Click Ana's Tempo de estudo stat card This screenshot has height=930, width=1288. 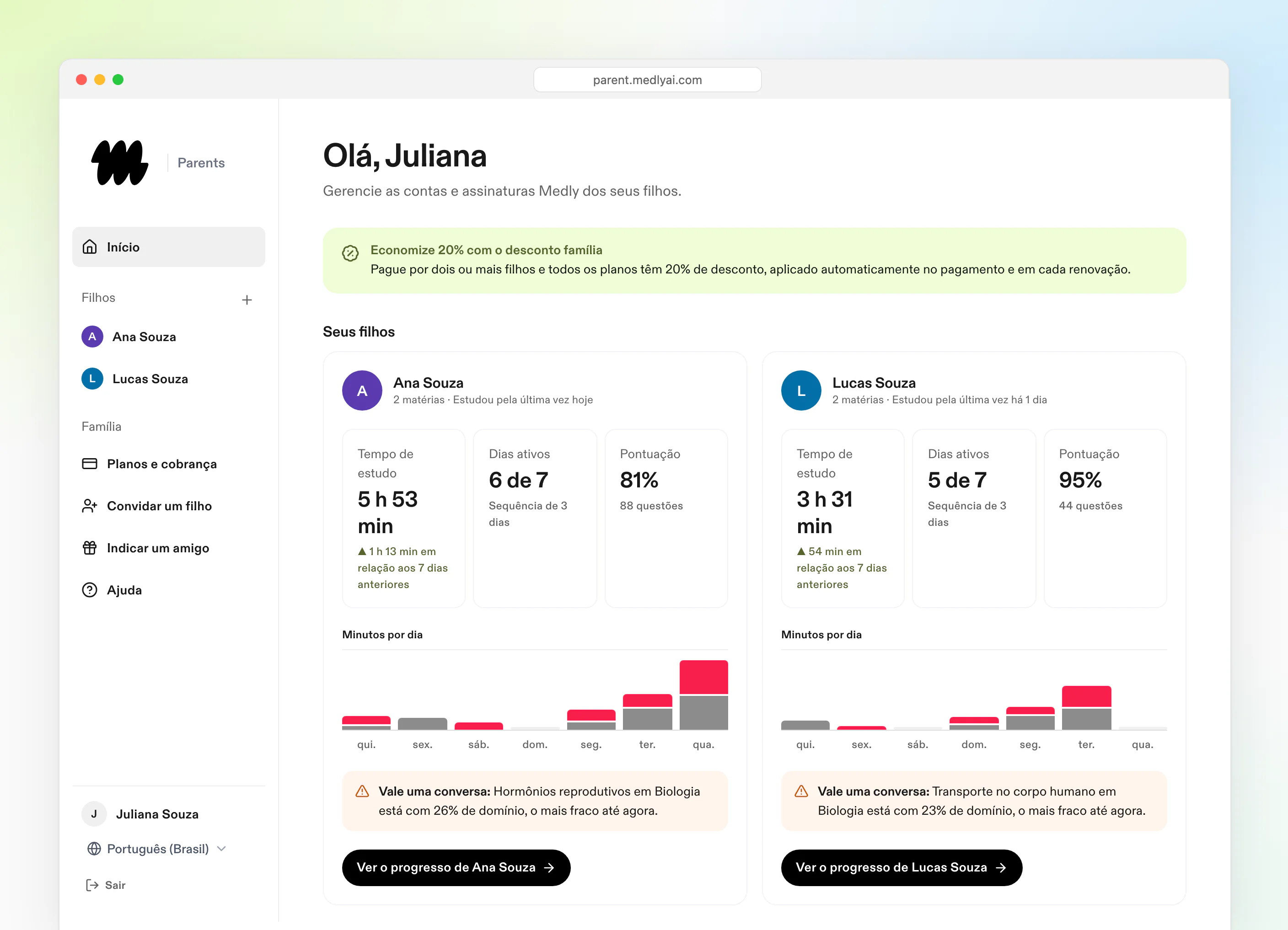click(404, 518)
